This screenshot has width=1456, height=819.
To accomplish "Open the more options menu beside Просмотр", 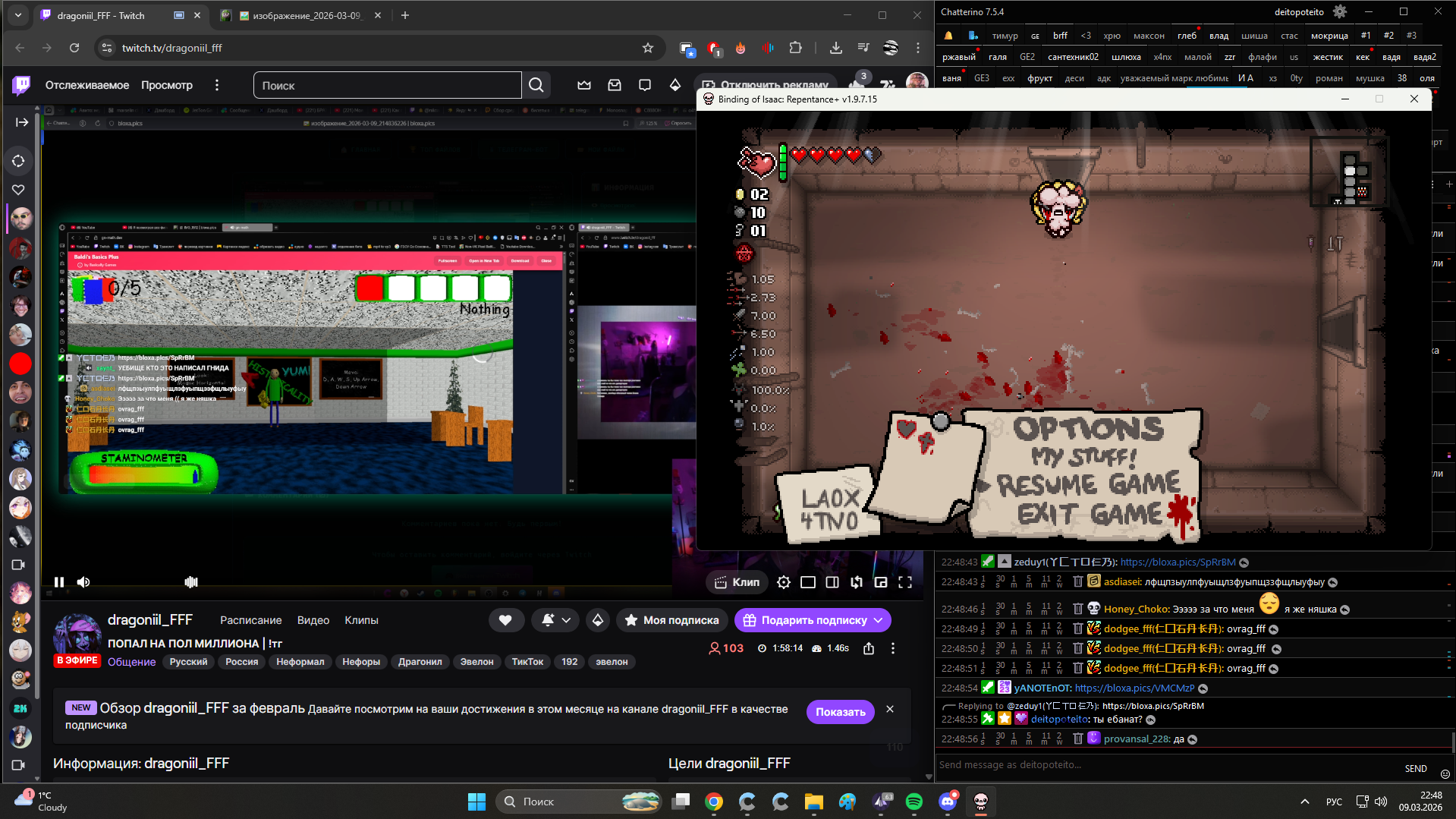I will [217, 85].
